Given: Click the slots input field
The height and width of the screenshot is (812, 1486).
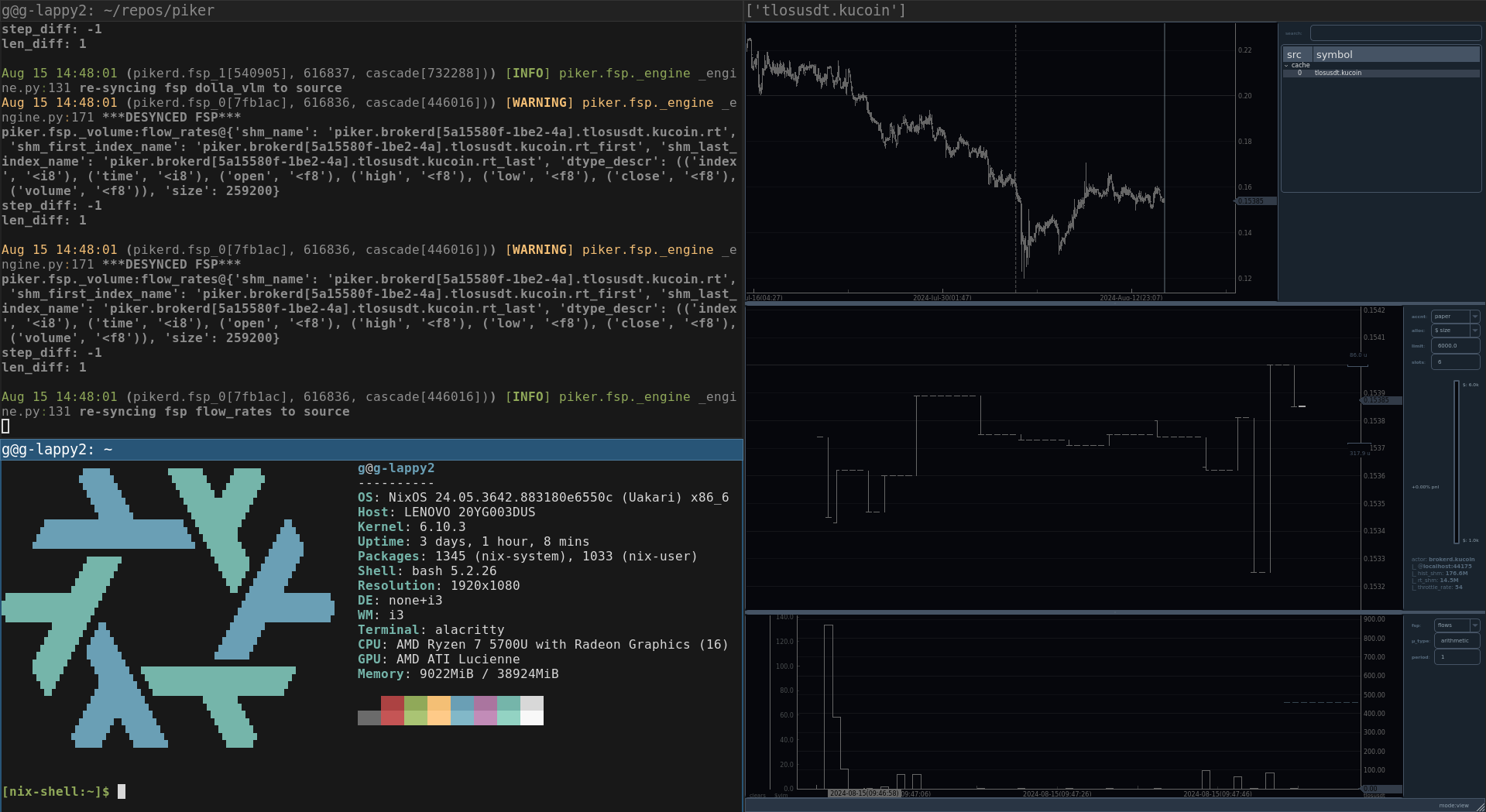Looking at the screenshot, I should 1455,361.
